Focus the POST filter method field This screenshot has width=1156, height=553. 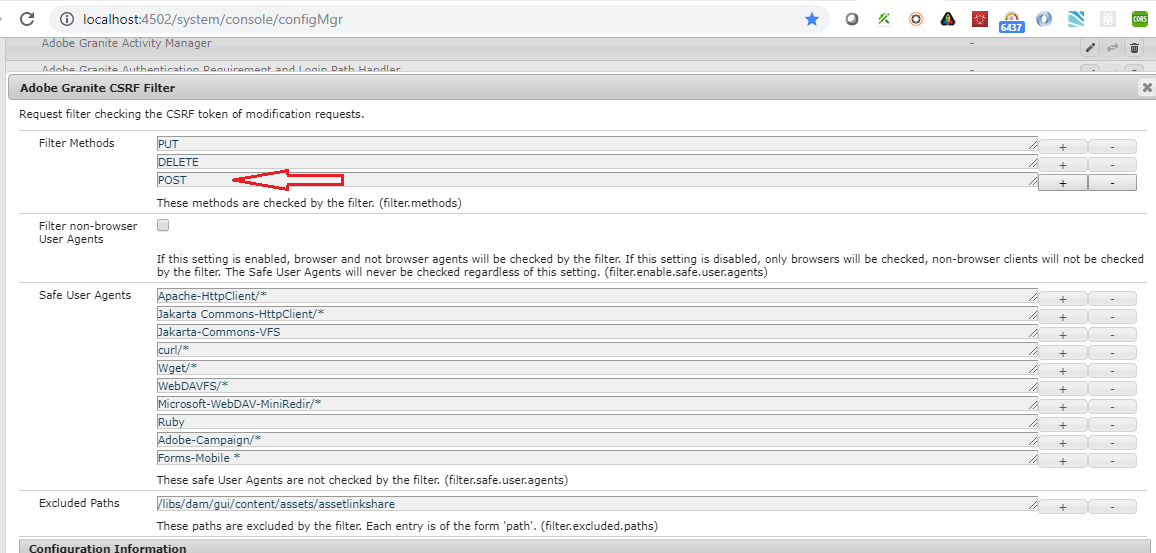597,180
